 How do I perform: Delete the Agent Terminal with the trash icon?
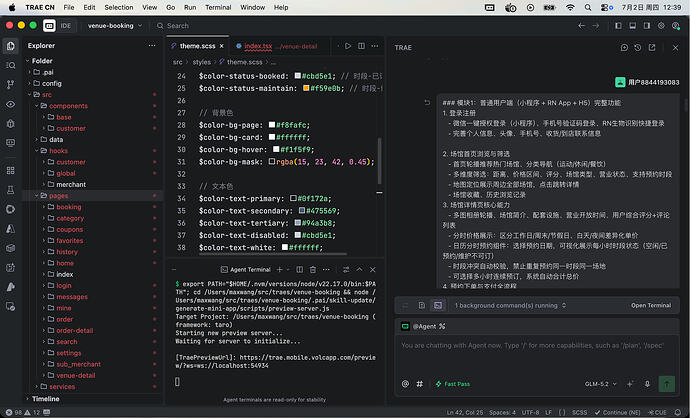[x=313, y=269]
